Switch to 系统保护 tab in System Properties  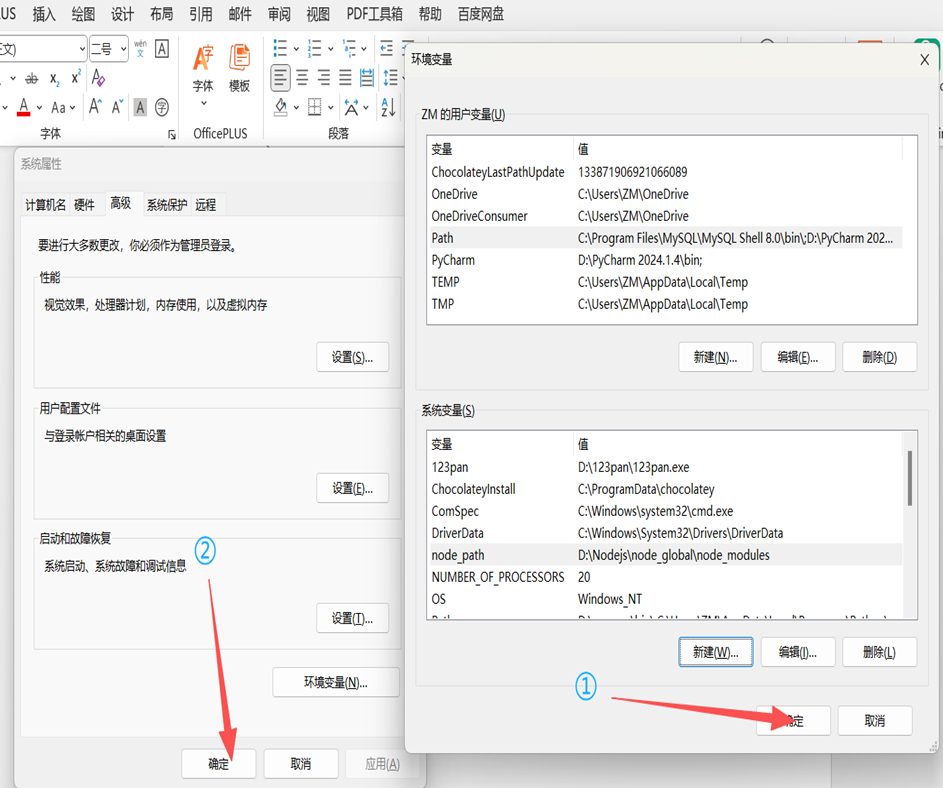click(x=167, y=205)
